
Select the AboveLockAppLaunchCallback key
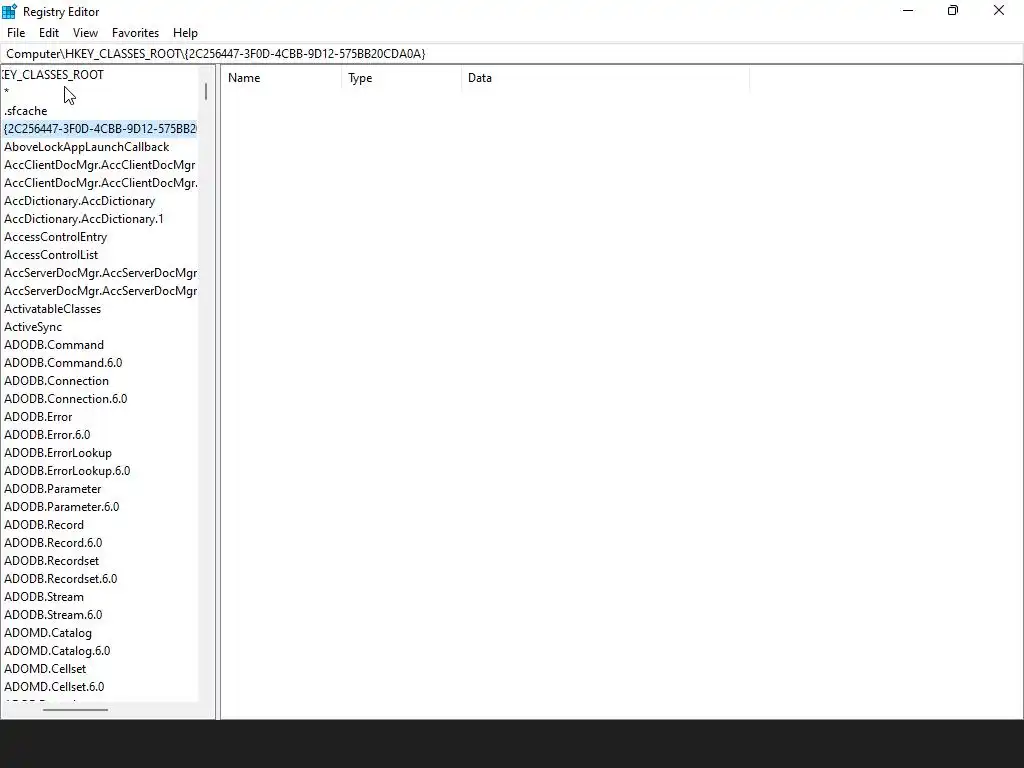[x=86, y=147]
